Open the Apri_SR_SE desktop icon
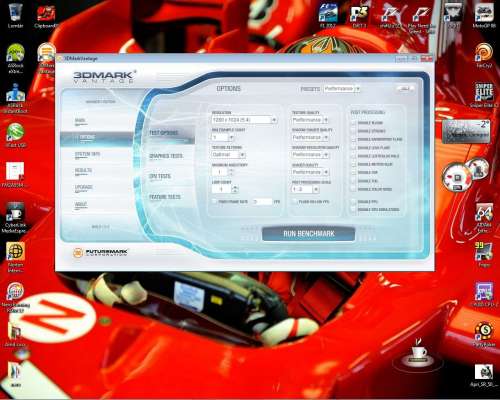The height and width of the screenshot is (400, 500). click(x=484, y=375)
